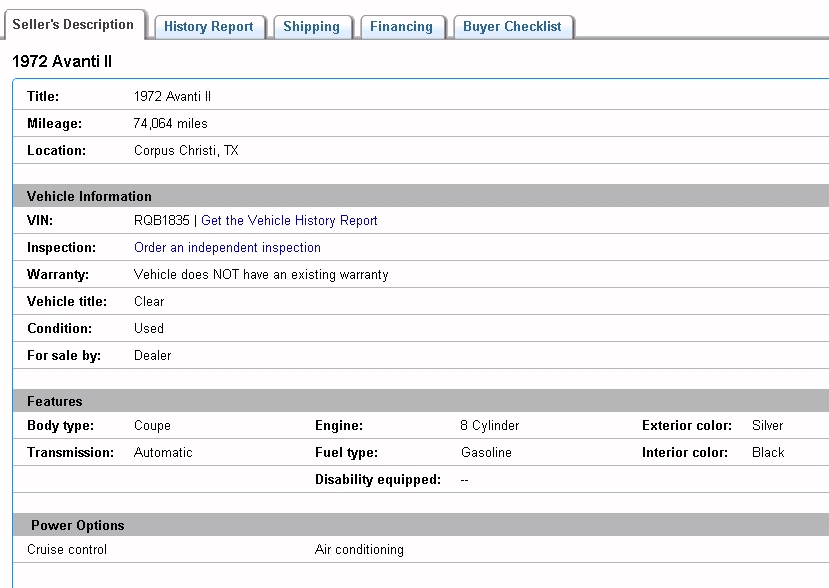Click the Features section header
Screen dimensions: 829x588
[55, 401]
